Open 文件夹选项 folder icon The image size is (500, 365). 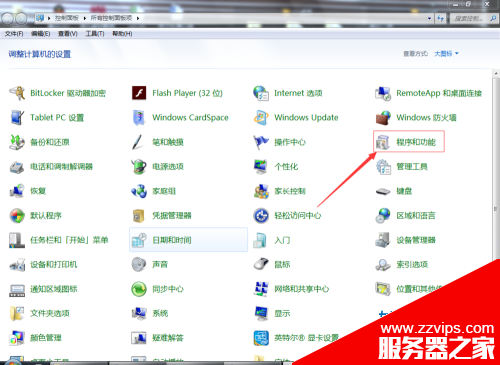[17, 313]
